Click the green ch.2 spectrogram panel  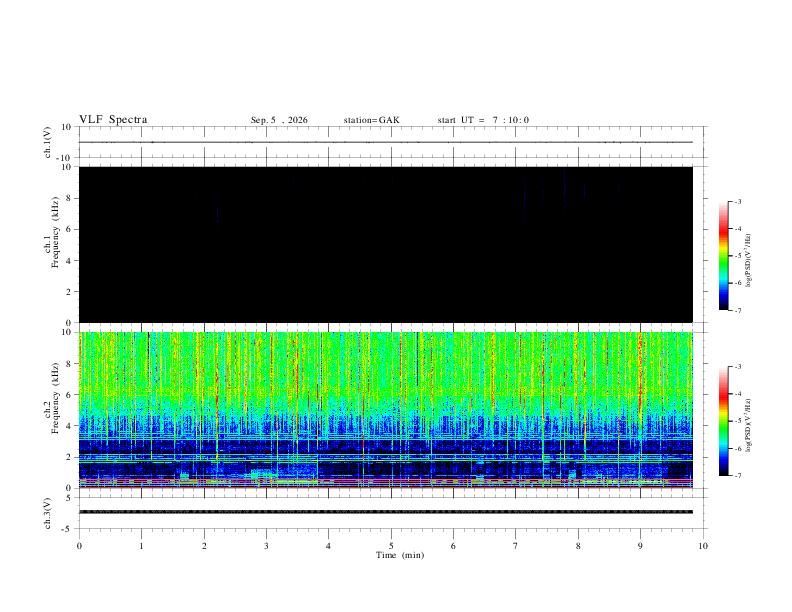click(386, 410)
